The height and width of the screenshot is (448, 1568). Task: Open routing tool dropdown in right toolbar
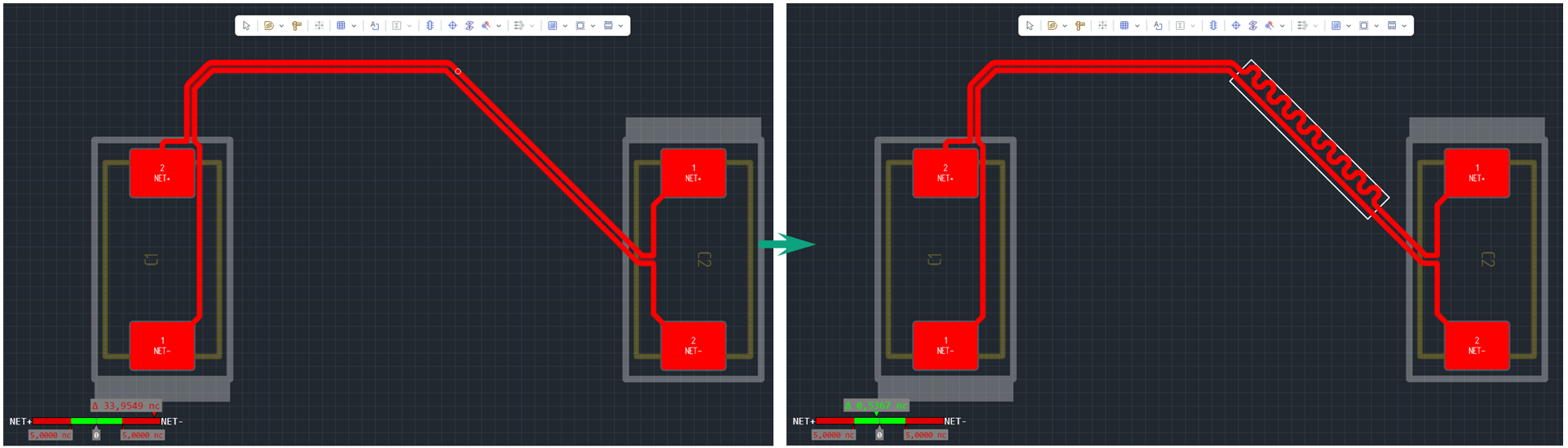click(x=1065, y=26)
